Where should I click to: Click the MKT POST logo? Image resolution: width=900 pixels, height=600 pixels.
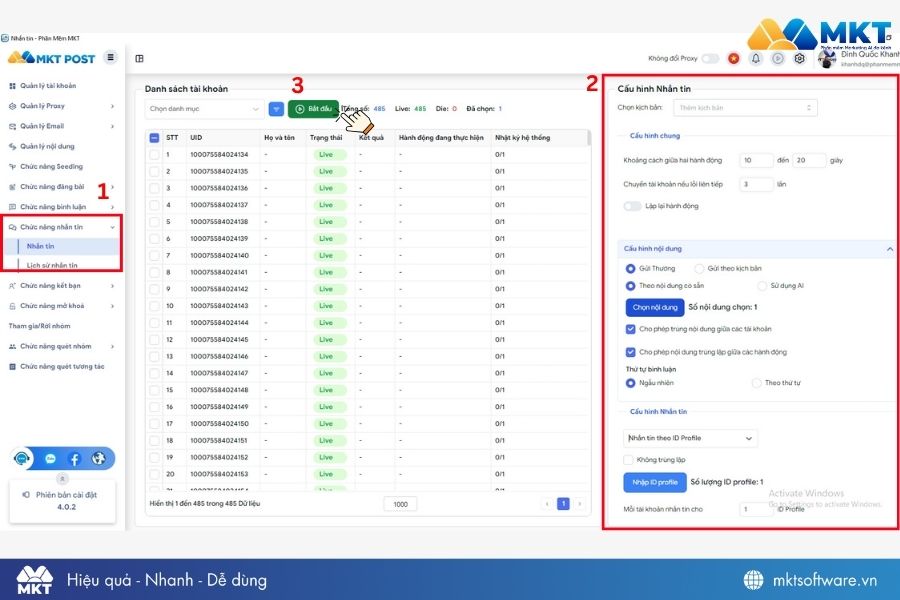52,58
